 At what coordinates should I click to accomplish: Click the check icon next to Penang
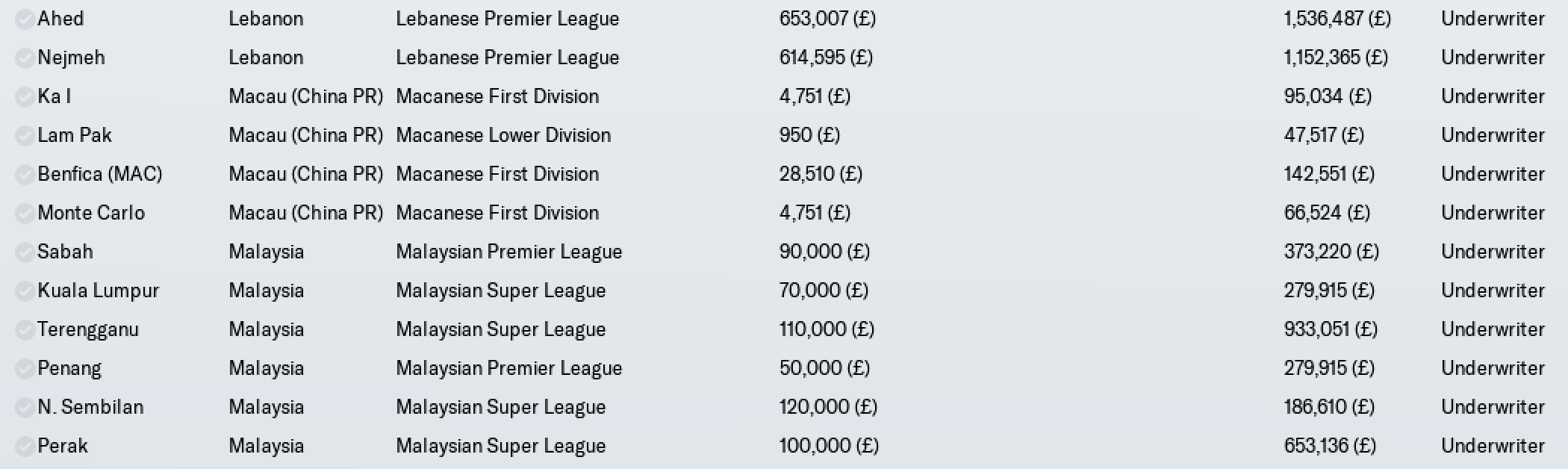pos(25,368)
